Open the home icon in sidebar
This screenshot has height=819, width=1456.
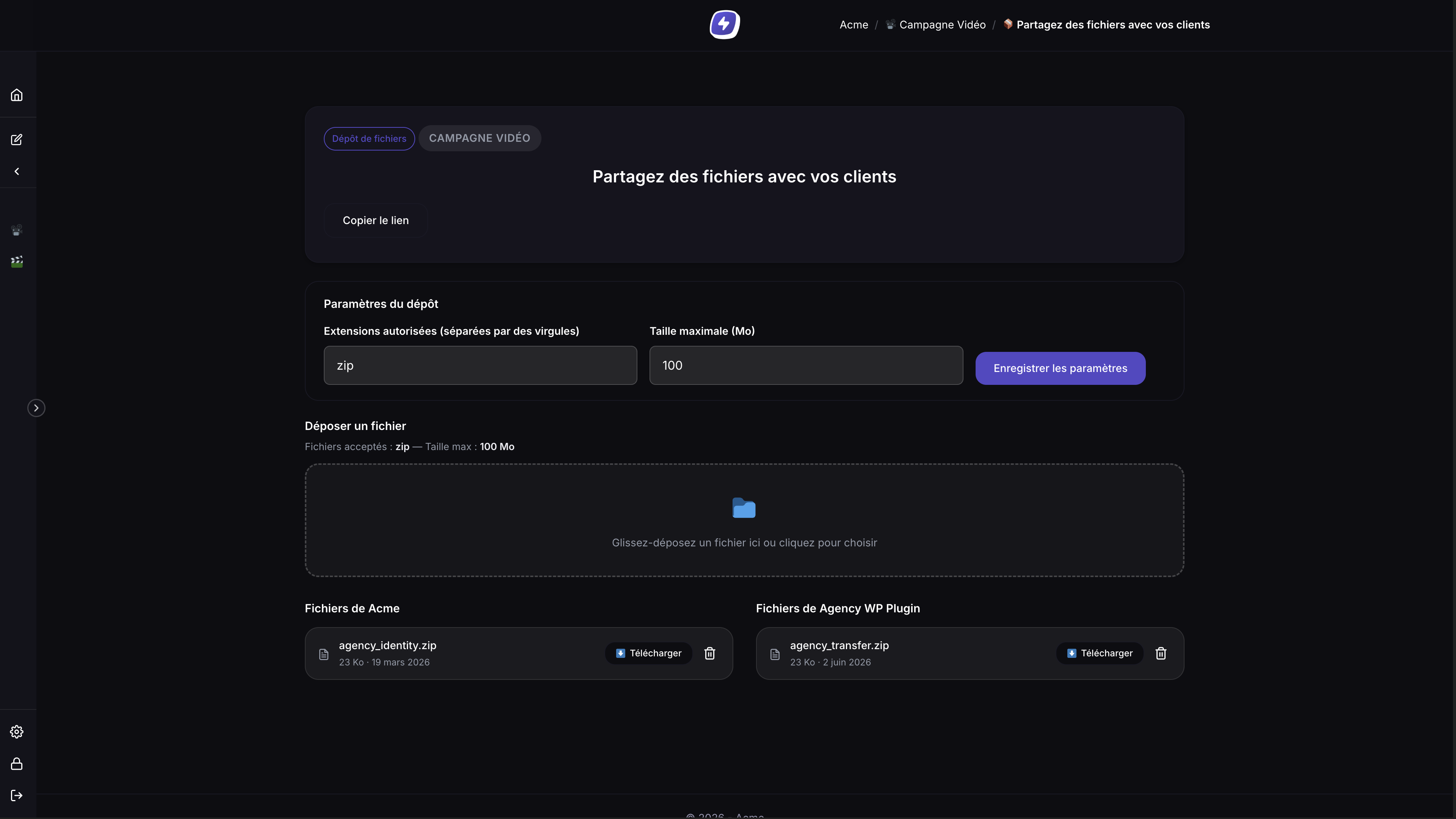tap(17, 95)
